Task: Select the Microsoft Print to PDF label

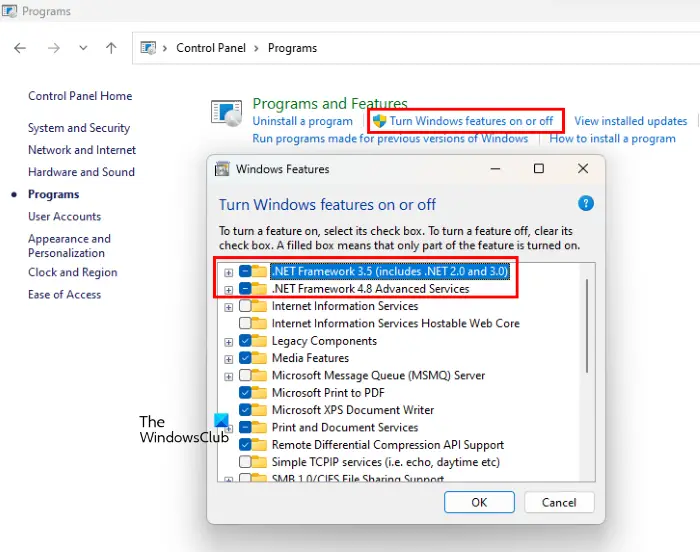Action: tap(328, 393)
